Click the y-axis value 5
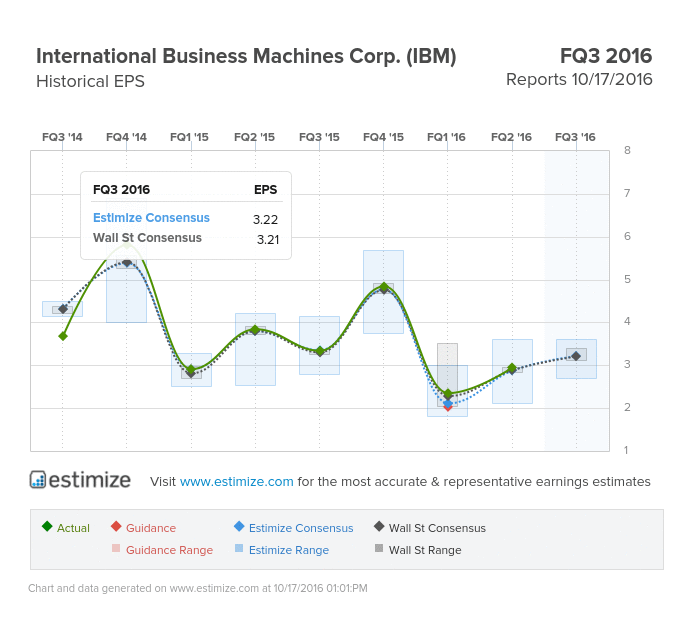This screenshot has width=685, height=620. coord(627,279)
